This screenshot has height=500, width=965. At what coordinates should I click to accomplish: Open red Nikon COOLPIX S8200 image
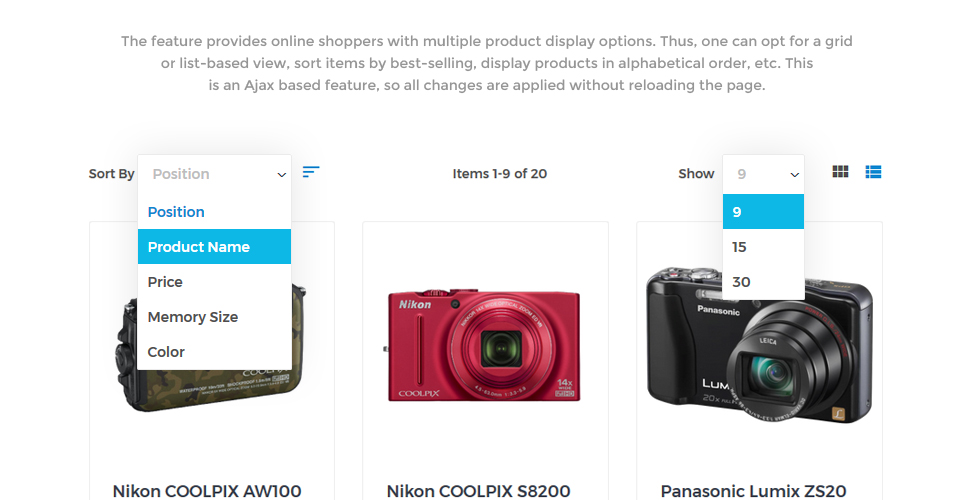tap(483, 345)
